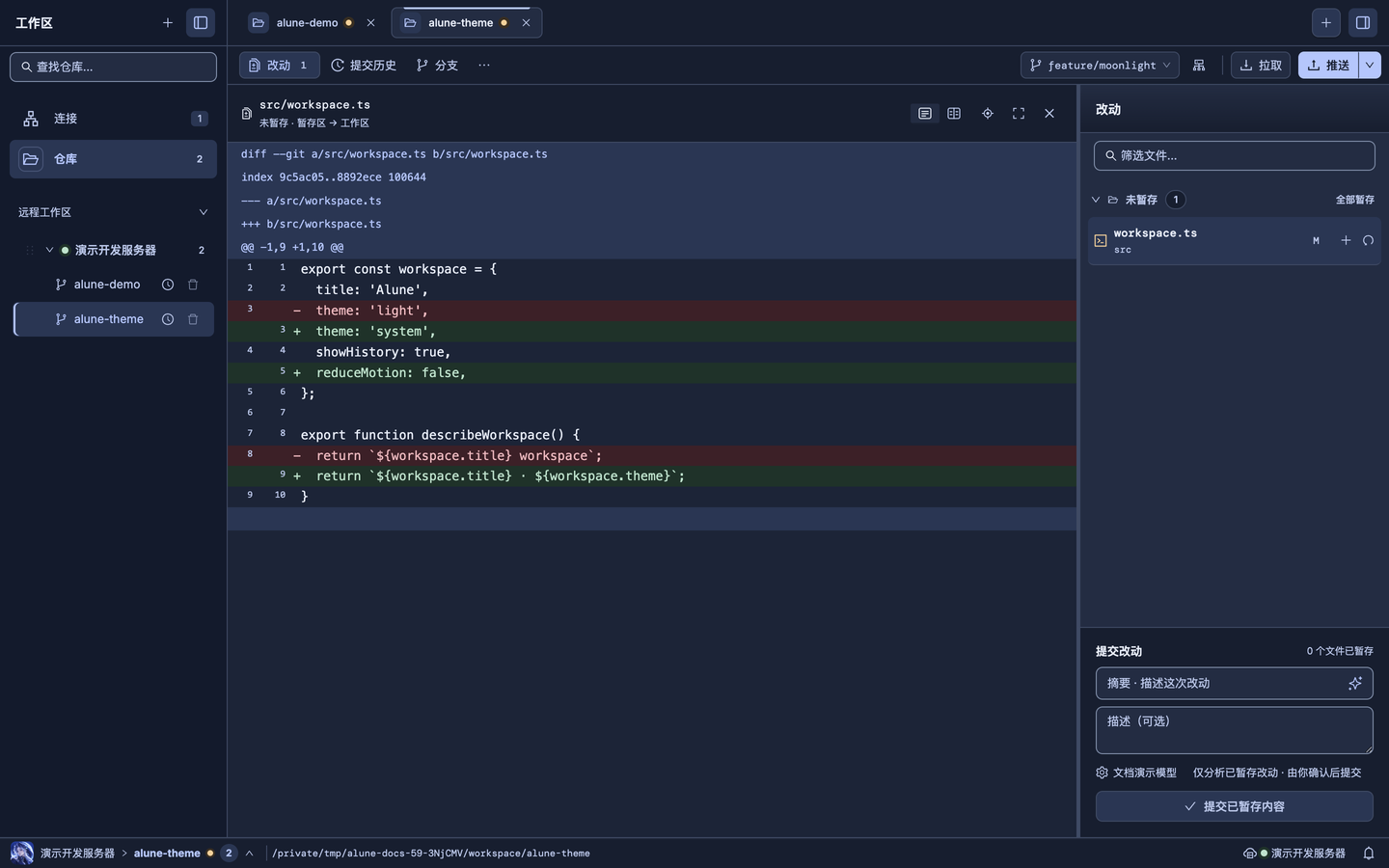
Task: Select workspace.ts in the changes list
Action: [x=1234, y=241]
